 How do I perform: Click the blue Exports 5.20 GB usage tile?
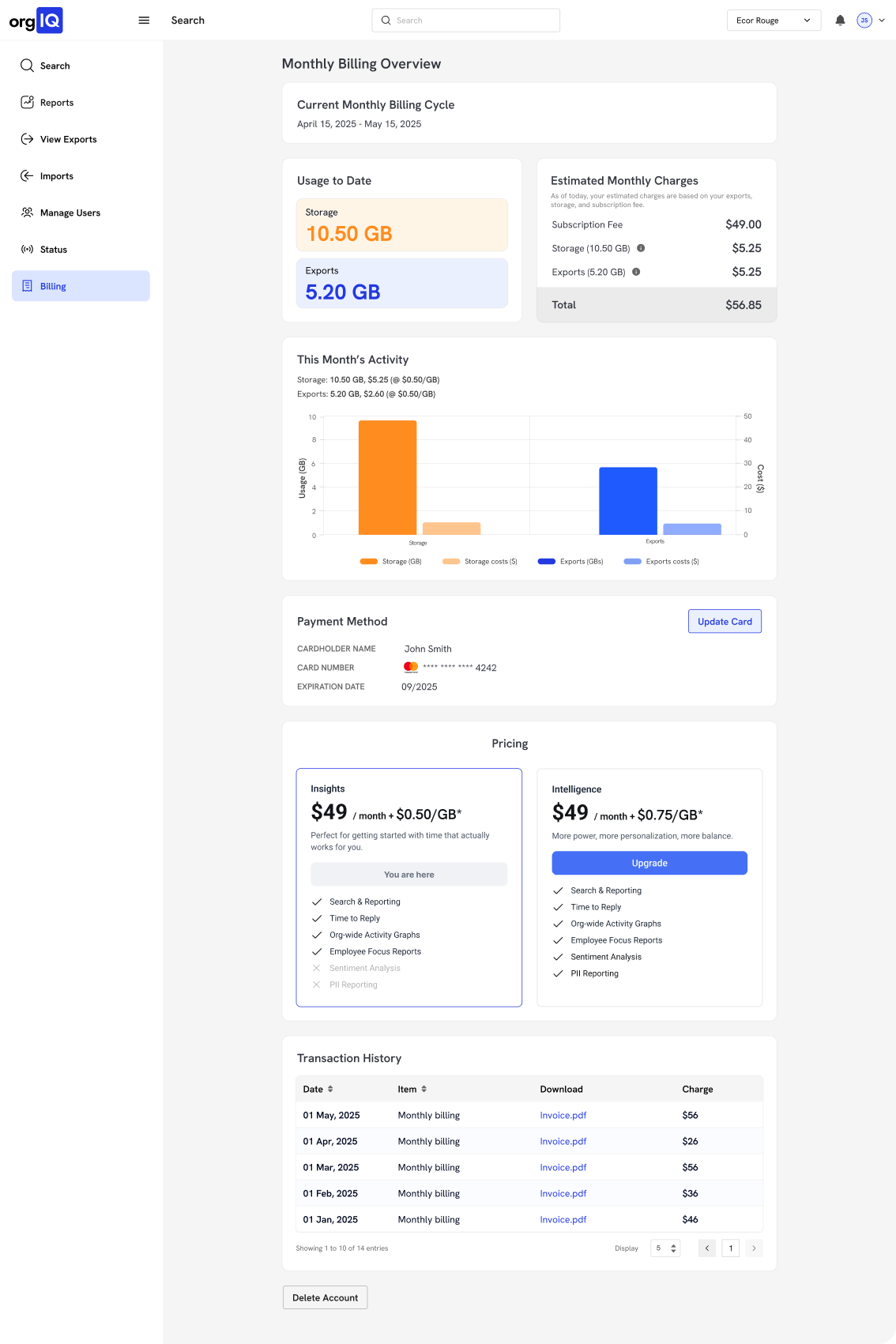(402, 283)
